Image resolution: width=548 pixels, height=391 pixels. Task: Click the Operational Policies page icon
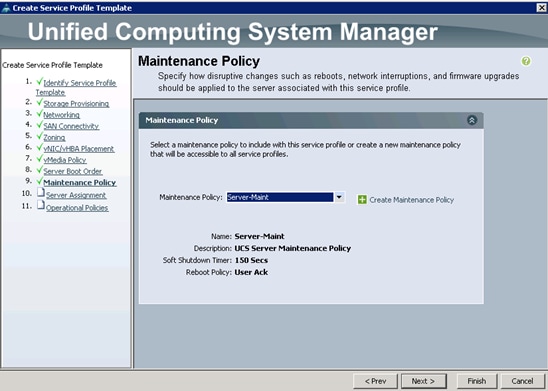click(41, 205)
